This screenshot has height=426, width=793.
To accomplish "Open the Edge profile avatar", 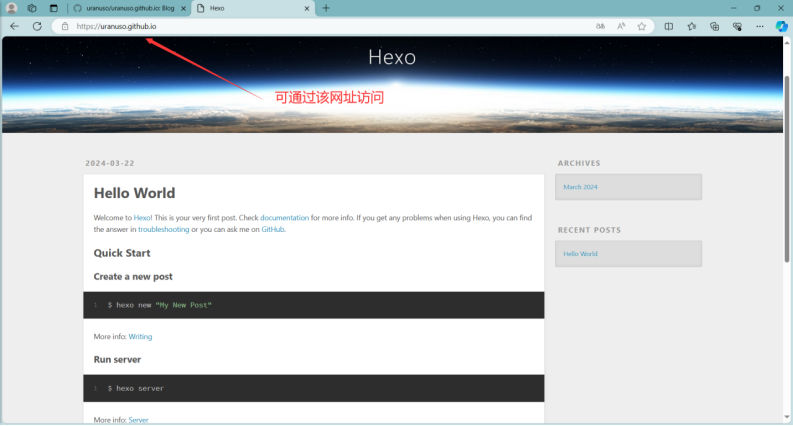I will (12, 8).
